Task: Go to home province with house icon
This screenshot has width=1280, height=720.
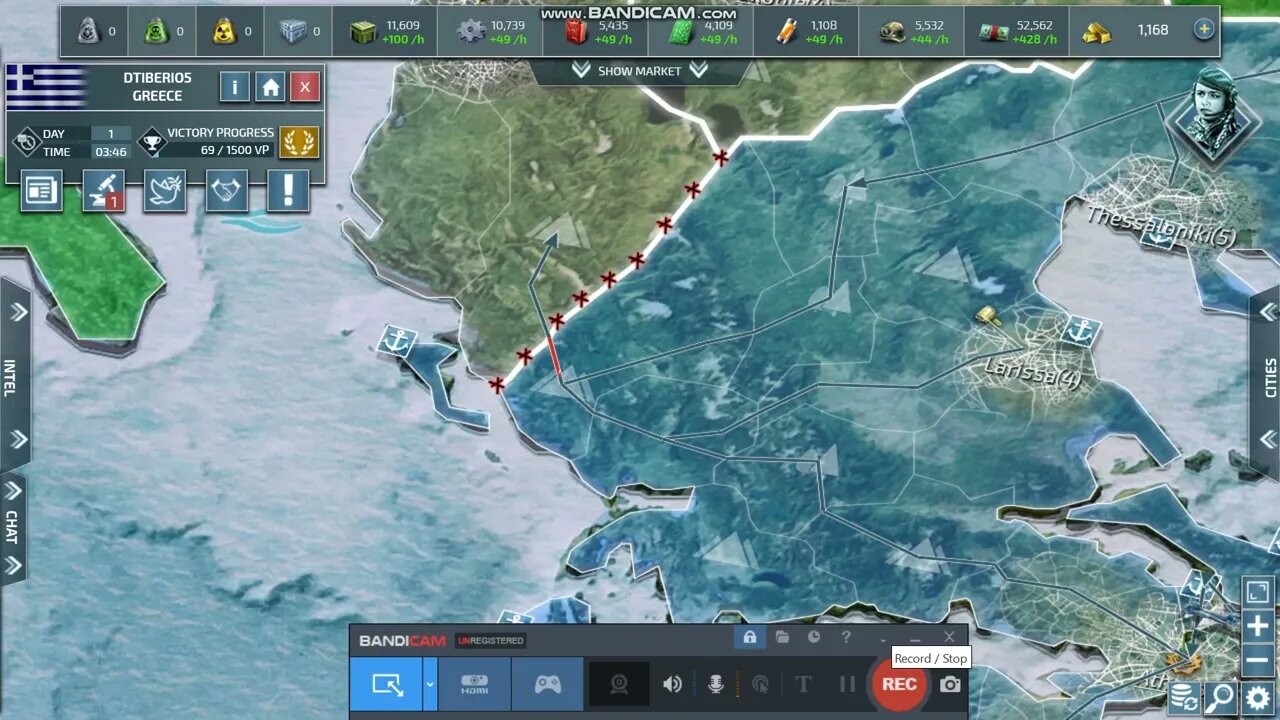Action: click(270, 87)
